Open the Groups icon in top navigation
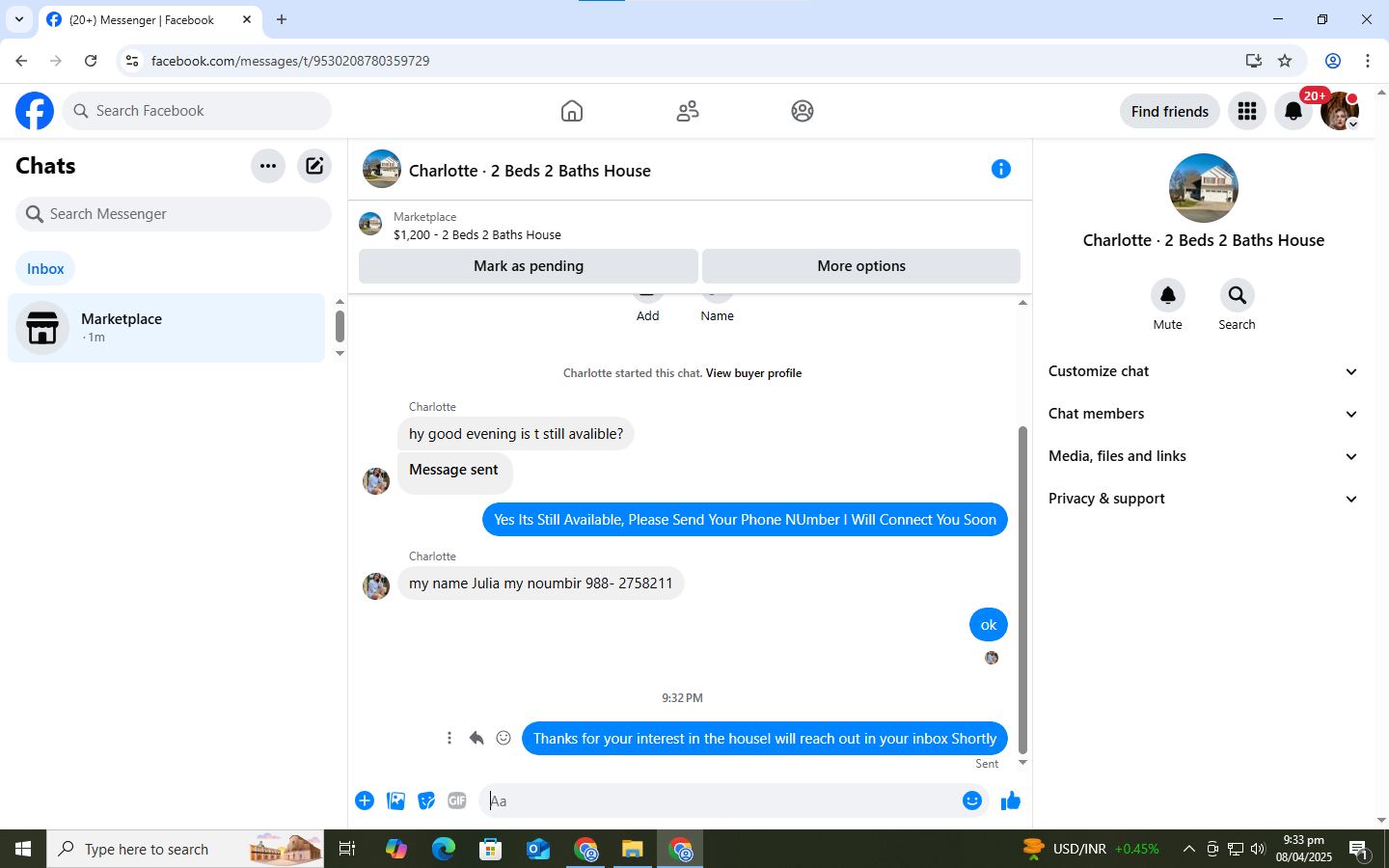The image size is (1389, 868). (803, 111)
